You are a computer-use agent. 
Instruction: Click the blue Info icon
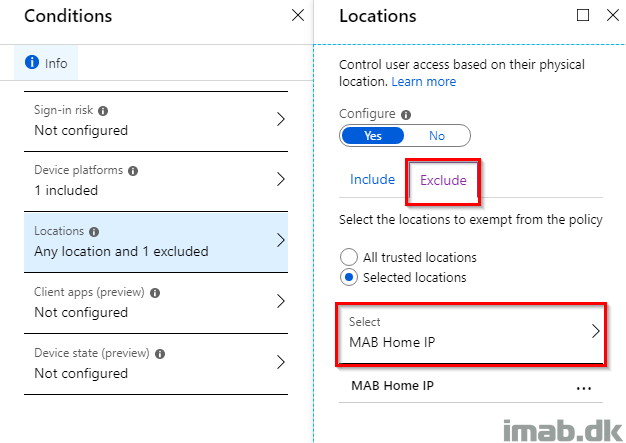pyautogui.click(x=32, y=62)
